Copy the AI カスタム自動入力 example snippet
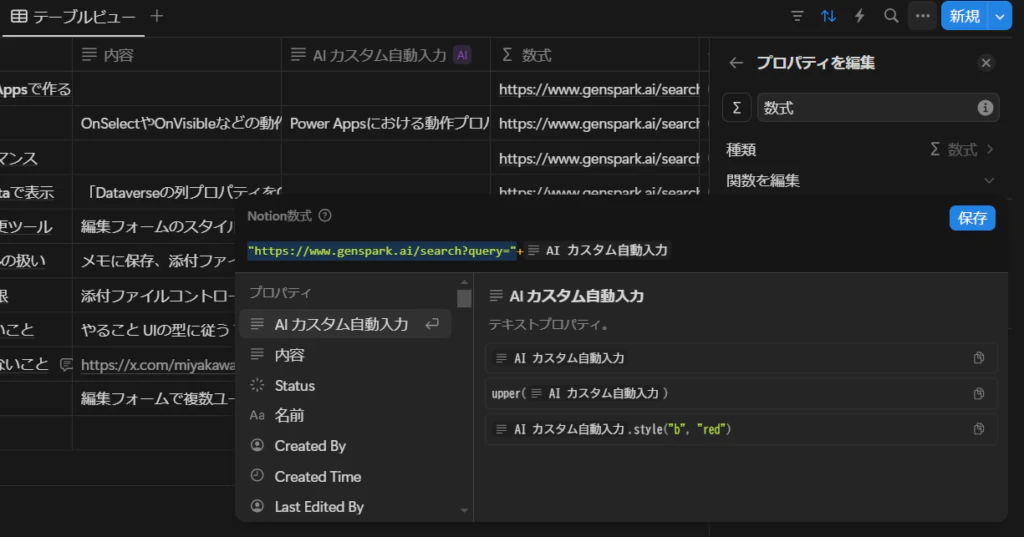 tap(978, 358)
